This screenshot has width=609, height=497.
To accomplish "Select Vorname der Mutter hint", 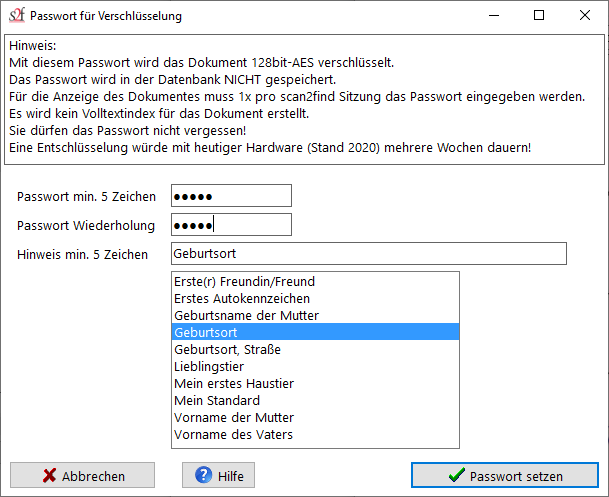I will (315, 417).
